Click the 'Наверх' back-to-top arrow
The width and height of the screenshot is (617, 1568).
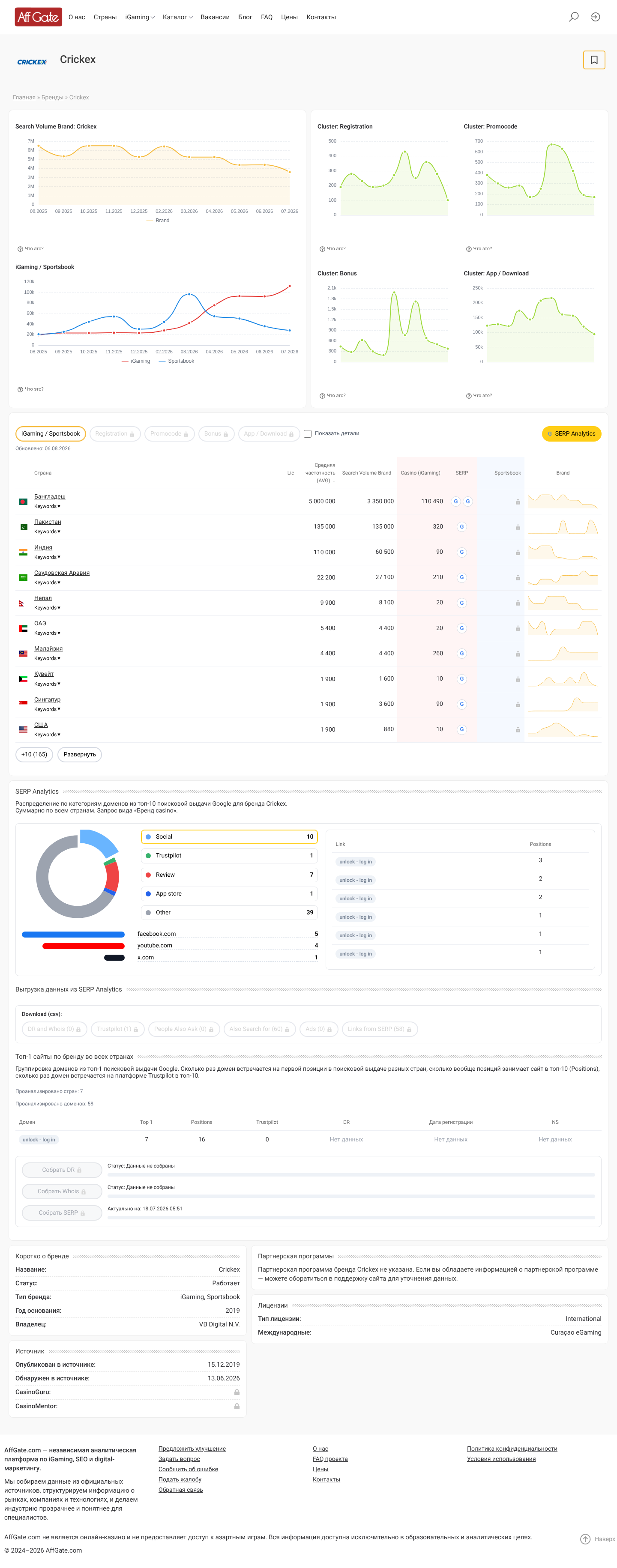pyautogui.click(x=585, y=1539)
